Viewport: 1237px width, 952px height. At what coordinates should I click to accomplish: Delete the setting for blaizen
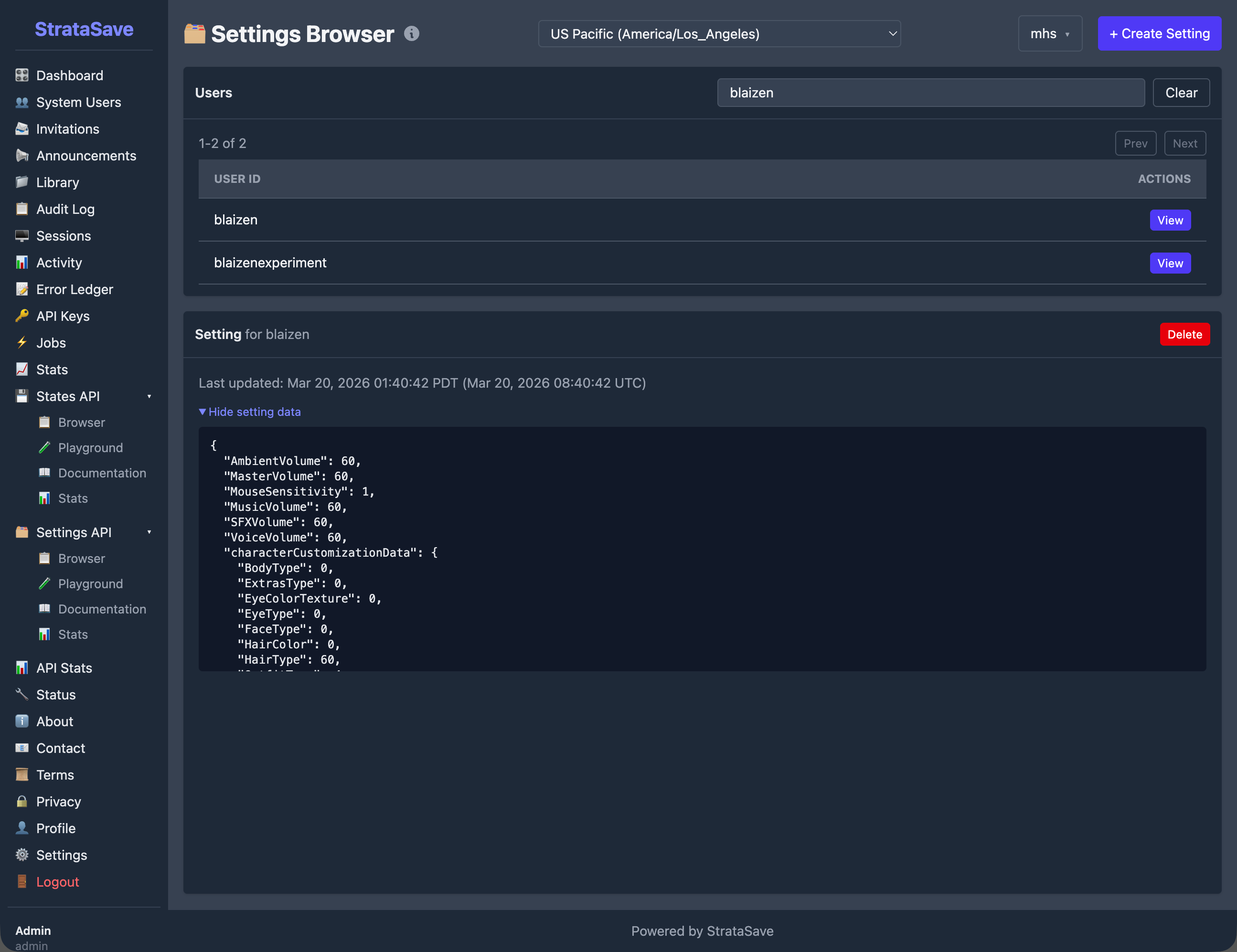click(x=1184, y=334)
